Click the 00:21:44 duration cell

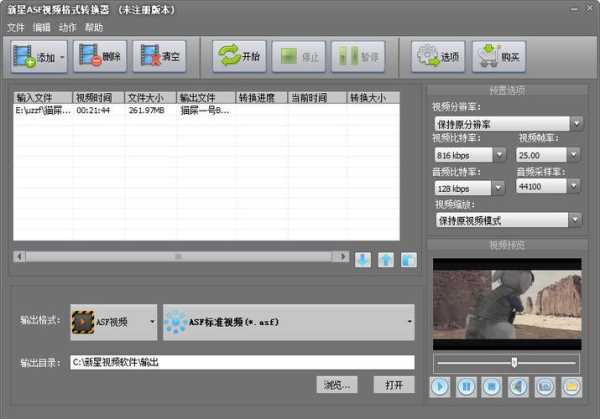pos(93,111)
